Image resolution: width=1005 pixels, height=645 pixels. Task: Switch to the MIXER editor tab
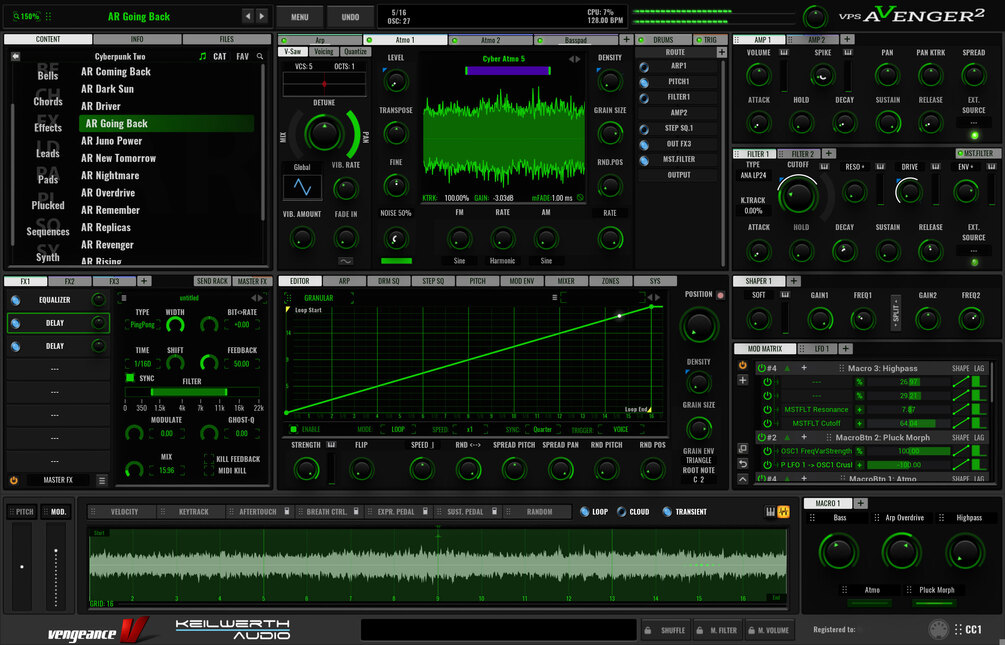click(566, 281)
